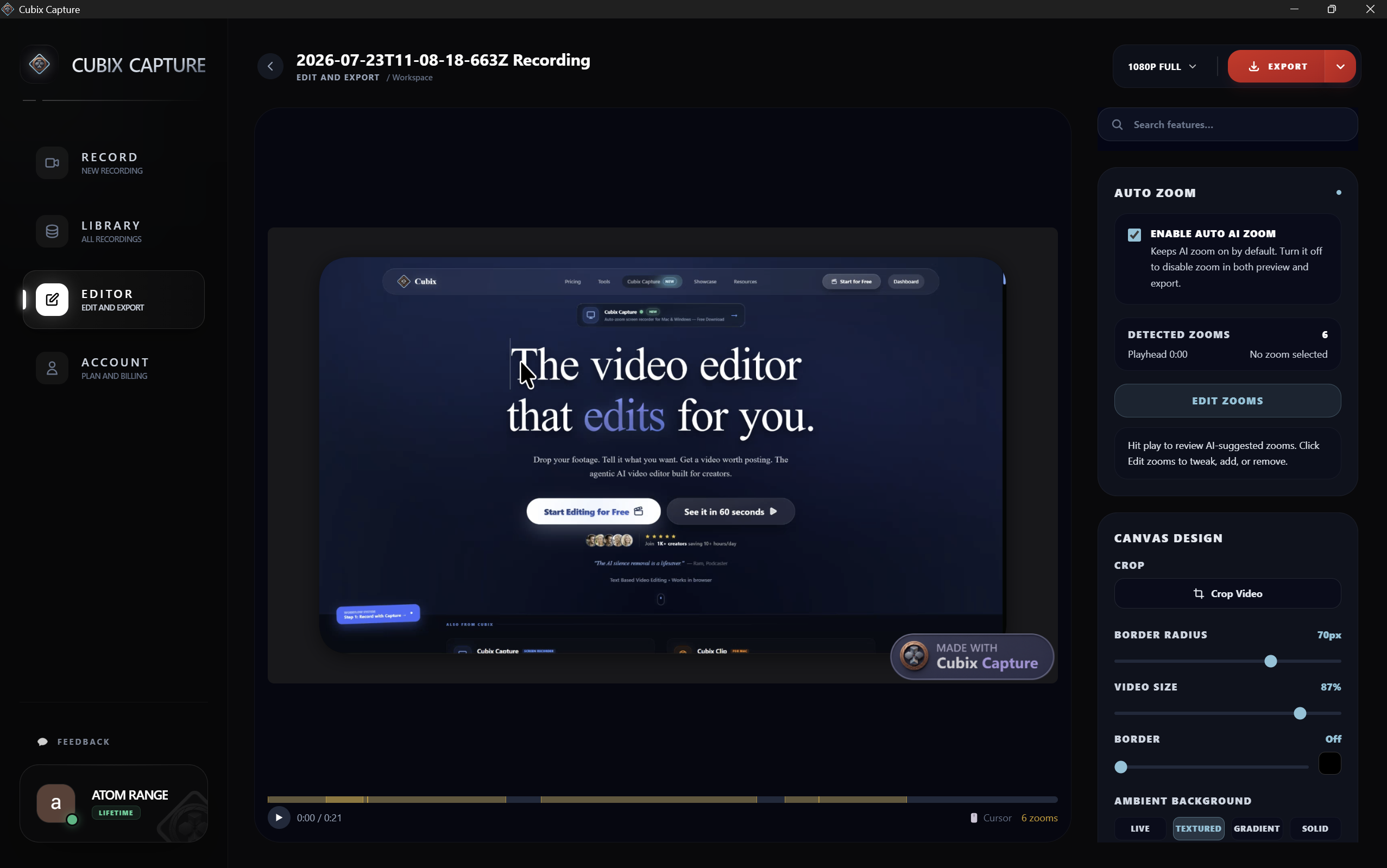This screenshot has width=1387, height=868.
Task: Open the 1080P Full resolution dropdown
Action: [x=1162, y=67]
